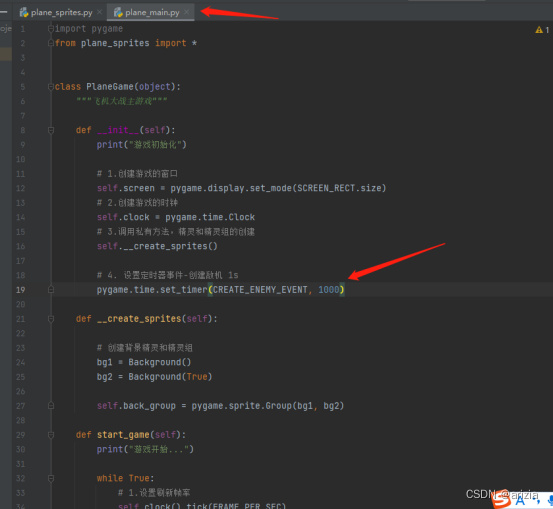Click the PlaneGame class name
This screenshot has width=553, height=509.
coord(110,87)
